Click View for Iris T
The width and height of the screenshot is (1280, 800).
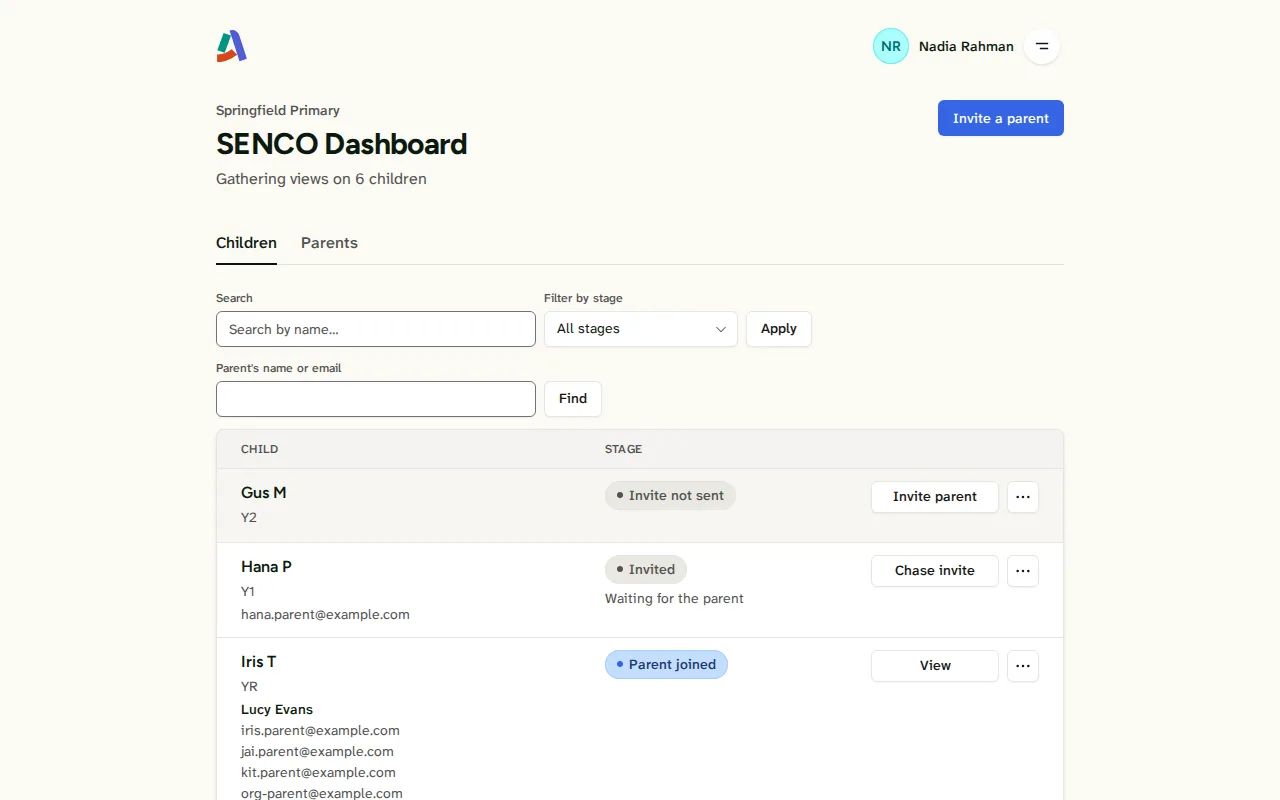[x=935, y=666]
